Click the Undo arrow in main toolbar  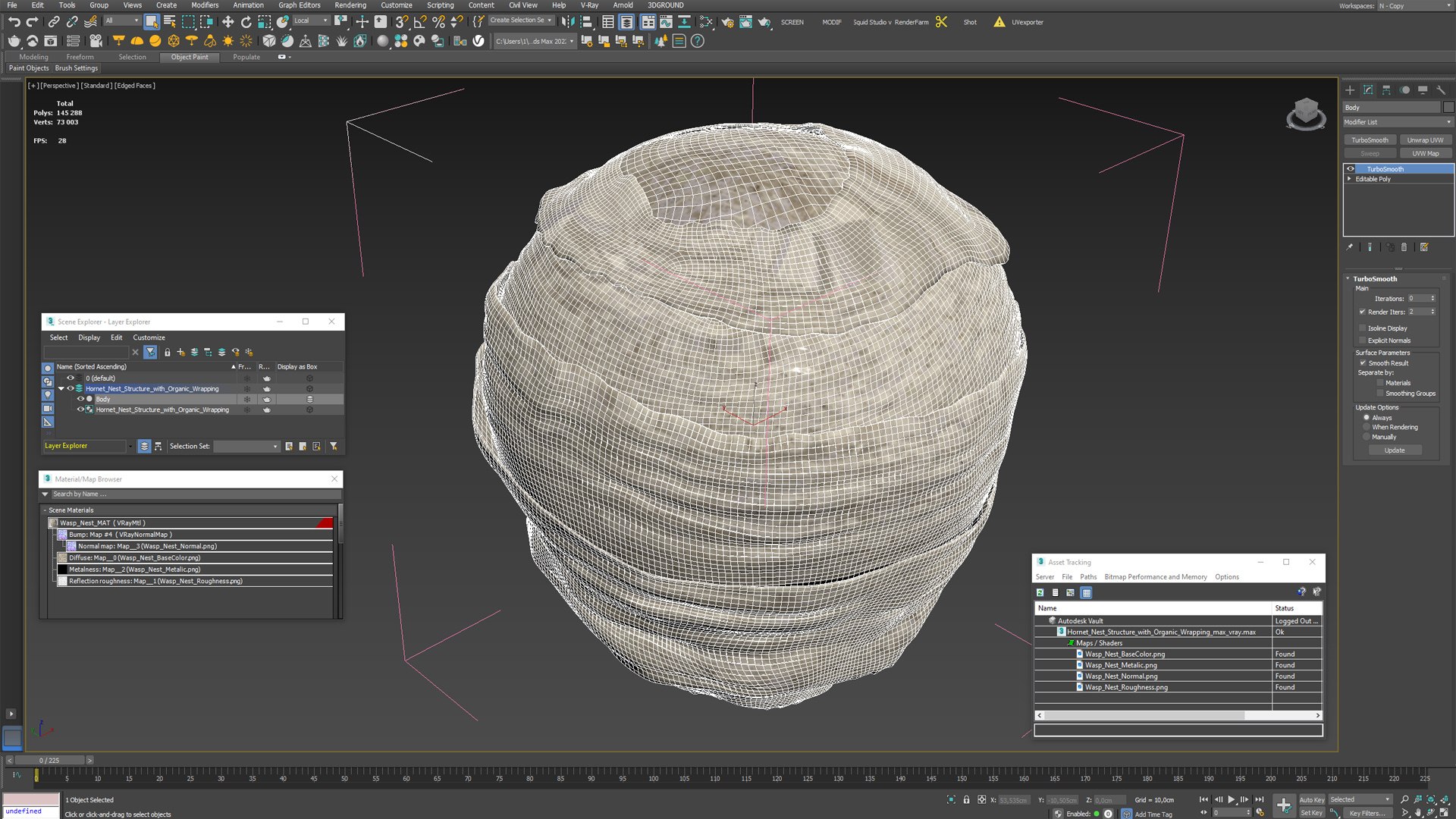[x=14, y=22]
